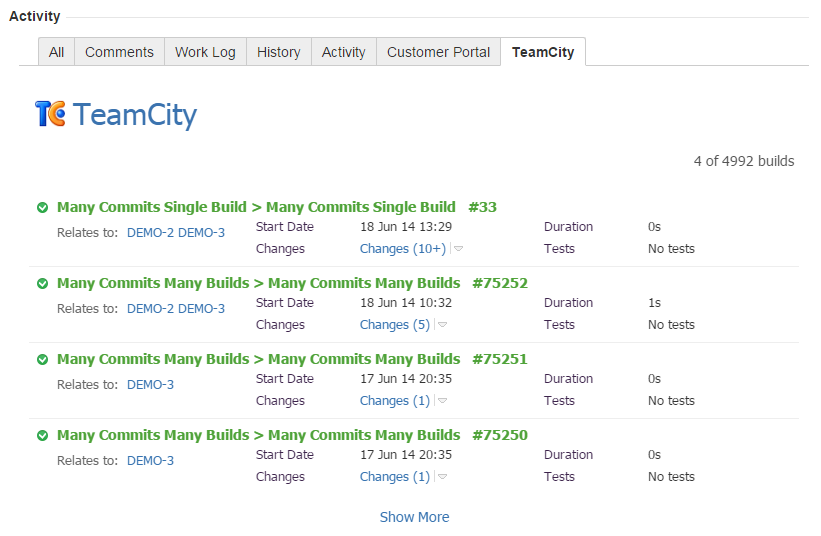Expand the changes arrow for build #75251
The height and width of the screenshot is (536, 821).
click(442, 401)
